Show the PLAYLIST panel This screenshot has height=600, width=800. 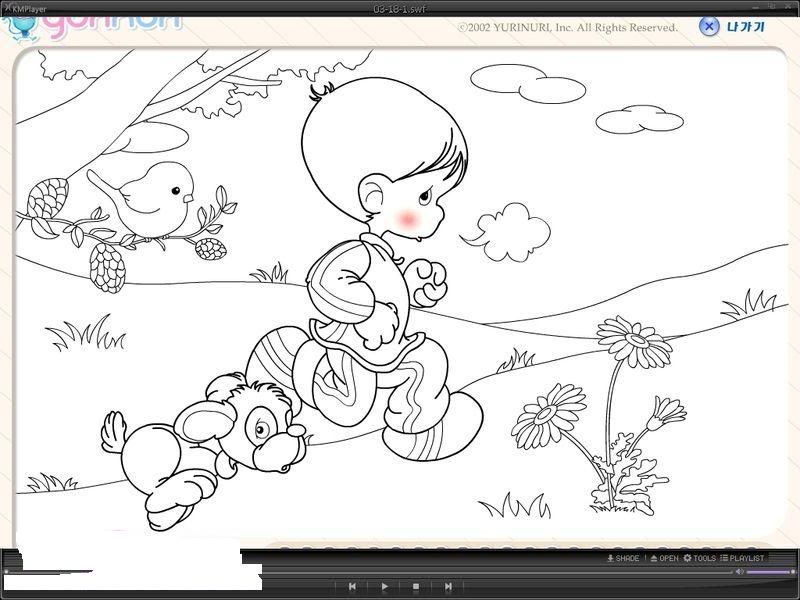(x=742, y=558)
